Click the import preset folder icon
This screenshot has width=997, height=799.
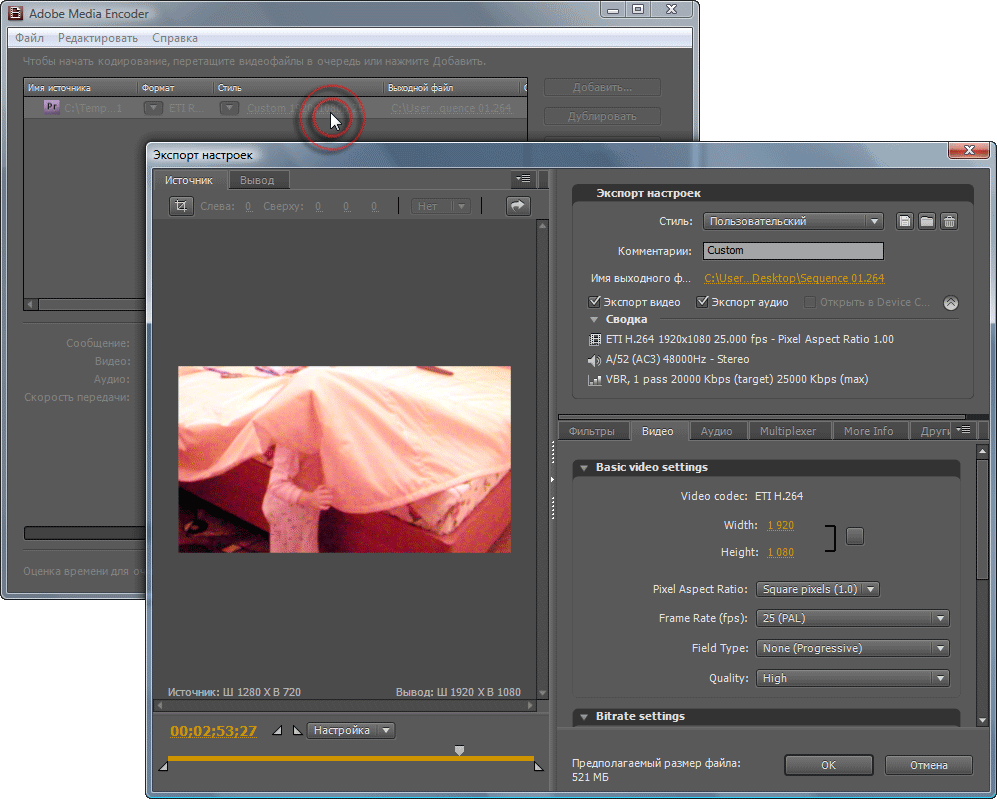927,222
